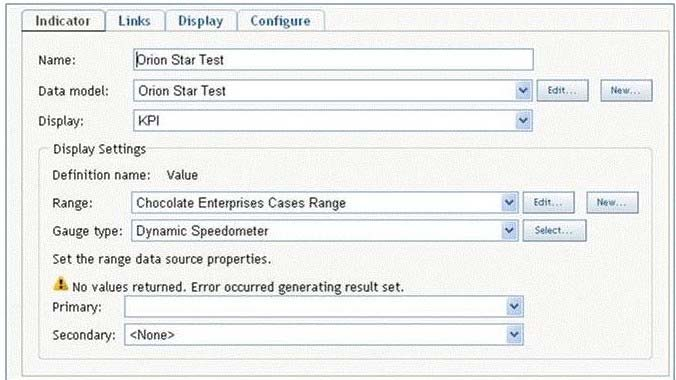Image resolution: width=676 pixels, height=380 pixels.
Task: Open the Range dropdown arrow
Action: 509,203
